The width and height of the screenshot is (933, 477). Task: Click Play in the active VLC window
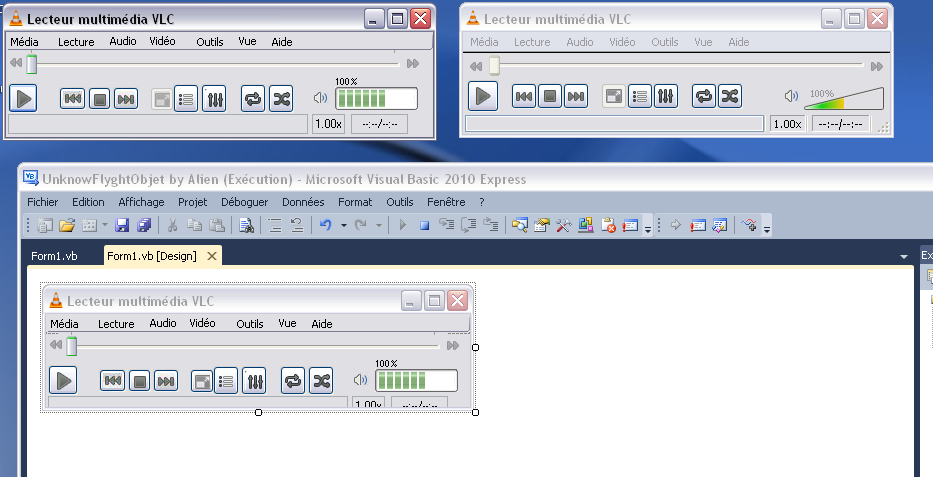point(23,98)
